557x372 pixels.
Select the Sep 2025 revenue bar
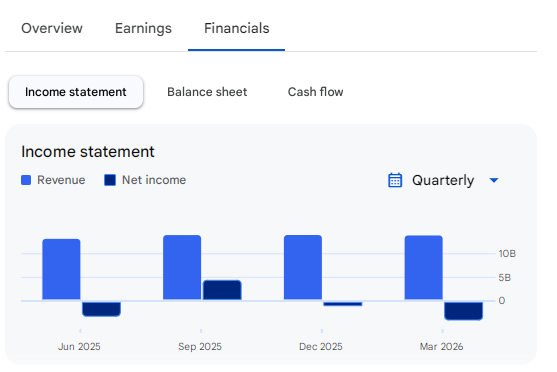click(x=182, y=268)
